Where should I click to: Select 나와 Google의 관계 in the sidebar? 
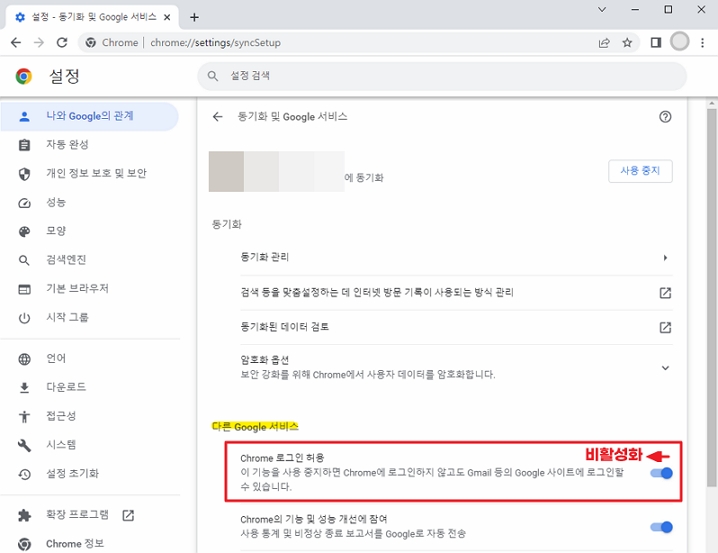click(x=89, y=116)
